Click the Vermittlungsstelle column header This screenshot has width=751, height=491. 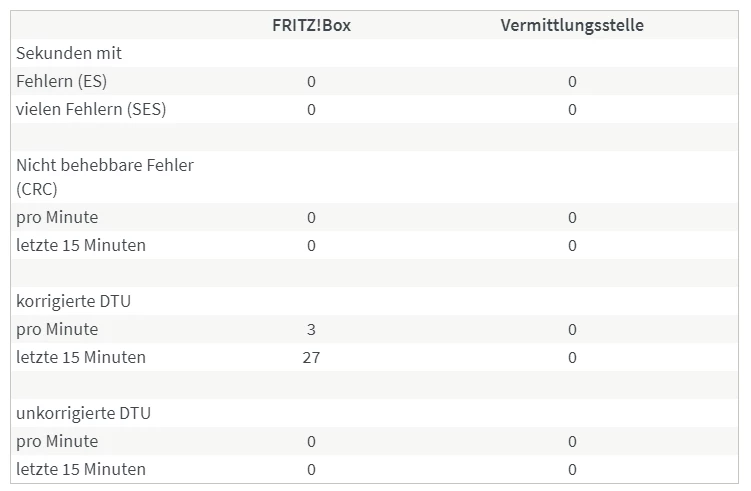coord(572,25)
